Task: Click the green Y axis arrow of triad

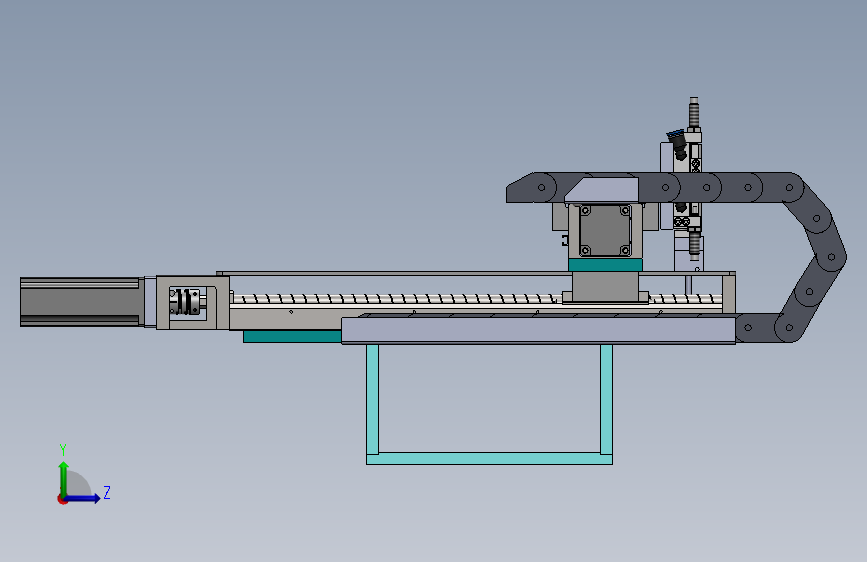Action: click(x=64, y=477)
